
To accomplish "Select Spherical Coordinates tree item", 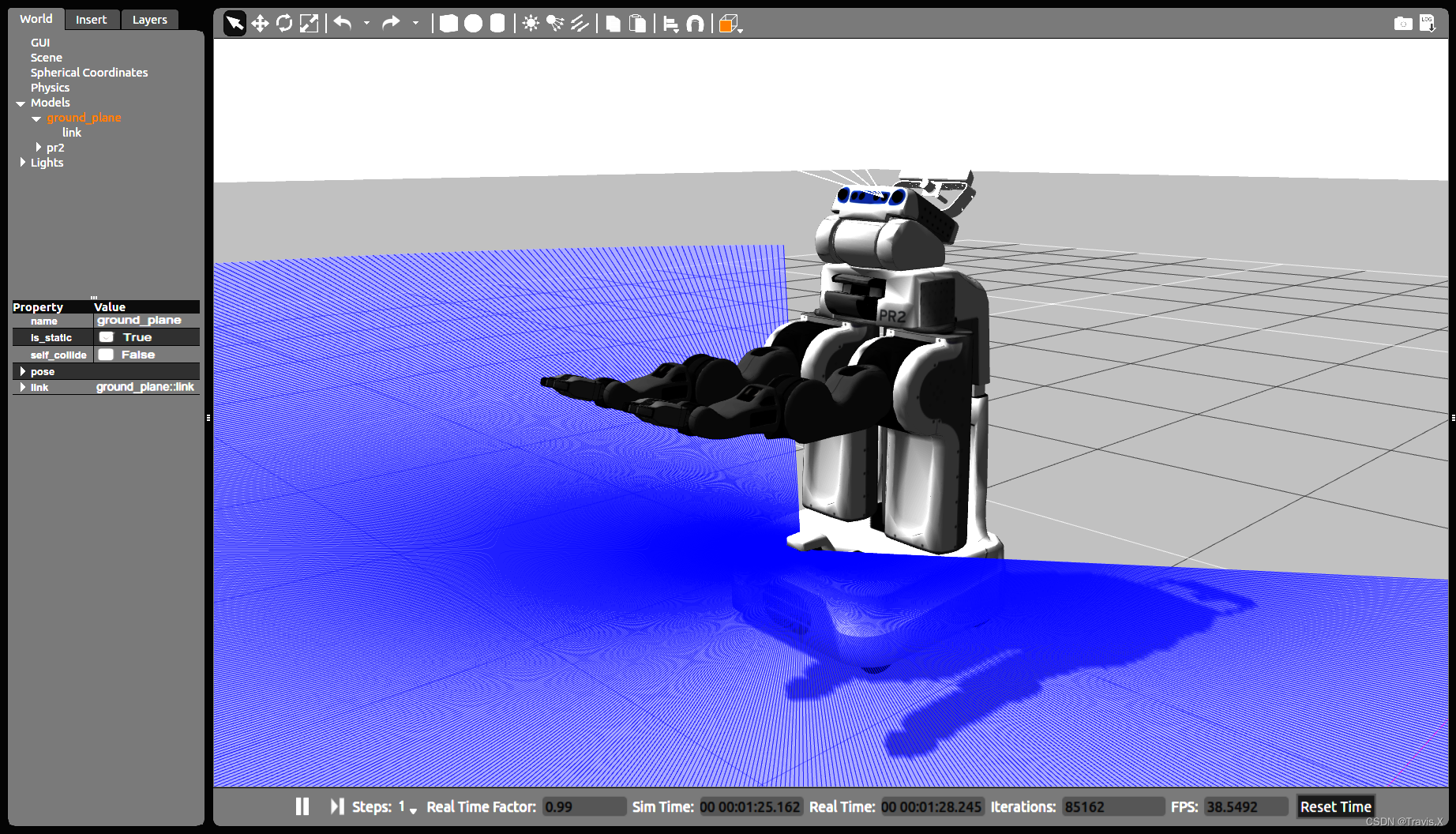I will (89, 73).
